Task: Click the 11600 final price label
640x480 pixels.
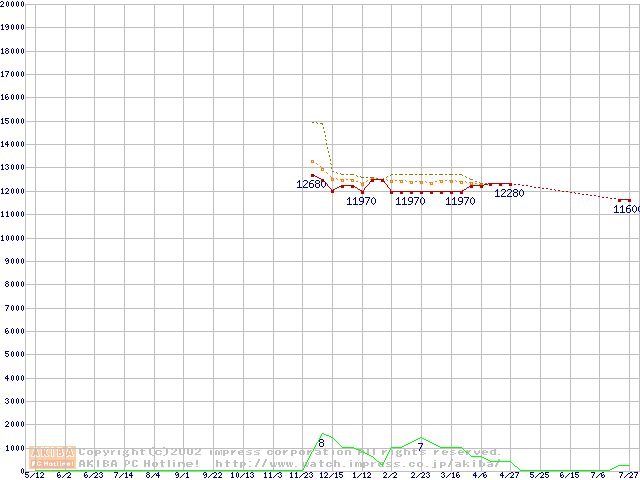Action: [x=626, y=209]
